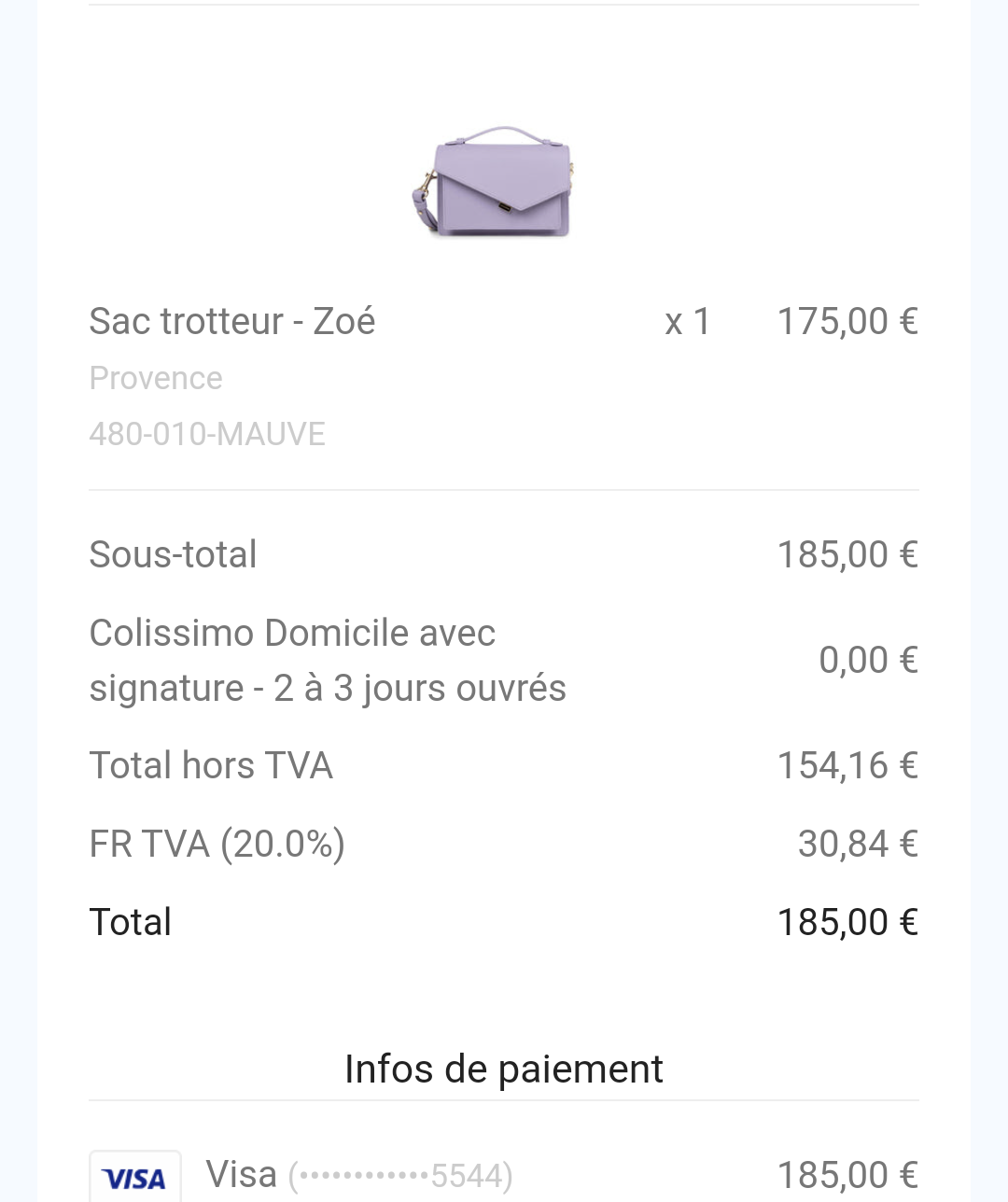Click the bold 185,00 € total amount
The image size is (1008, 1202).
point(847,922)
